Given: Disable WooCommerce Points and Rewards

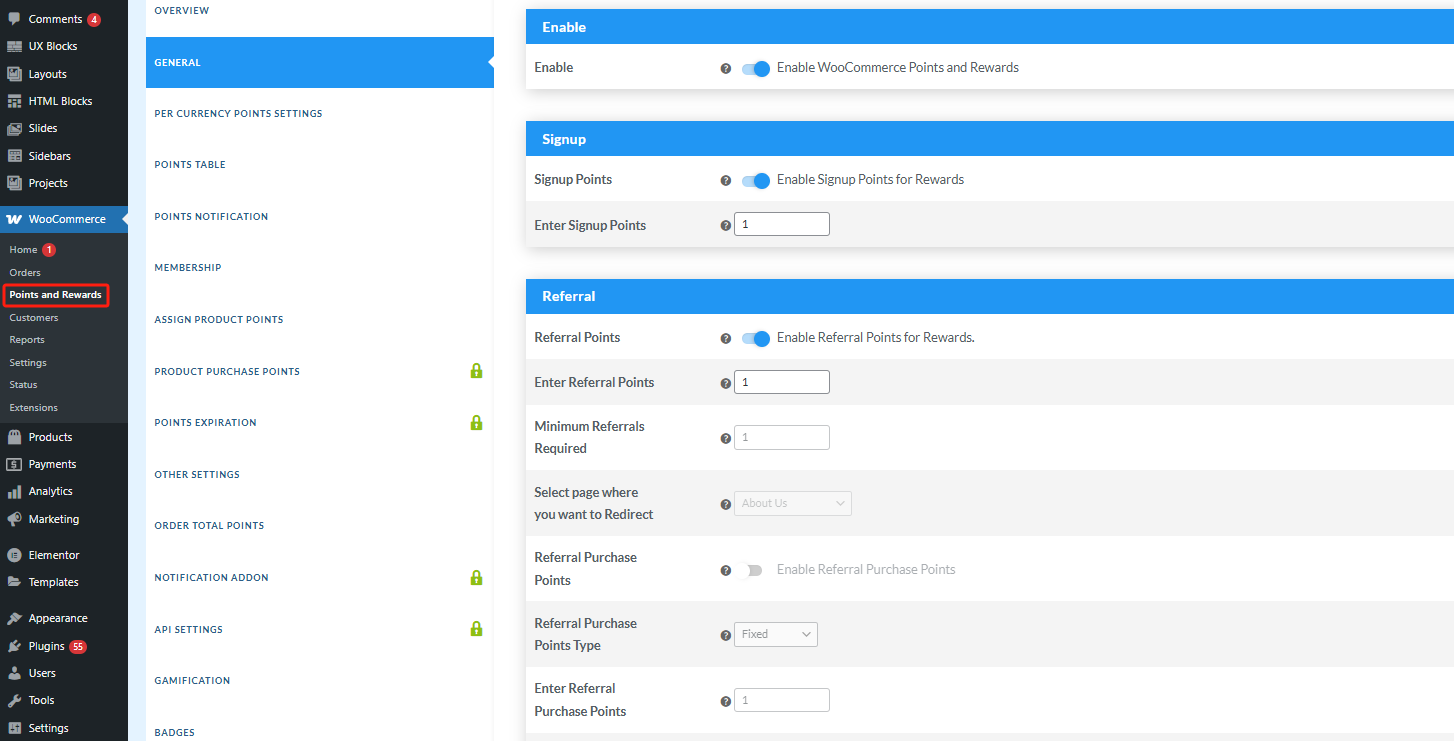Looking at the screenshot, I should [755, 68].
